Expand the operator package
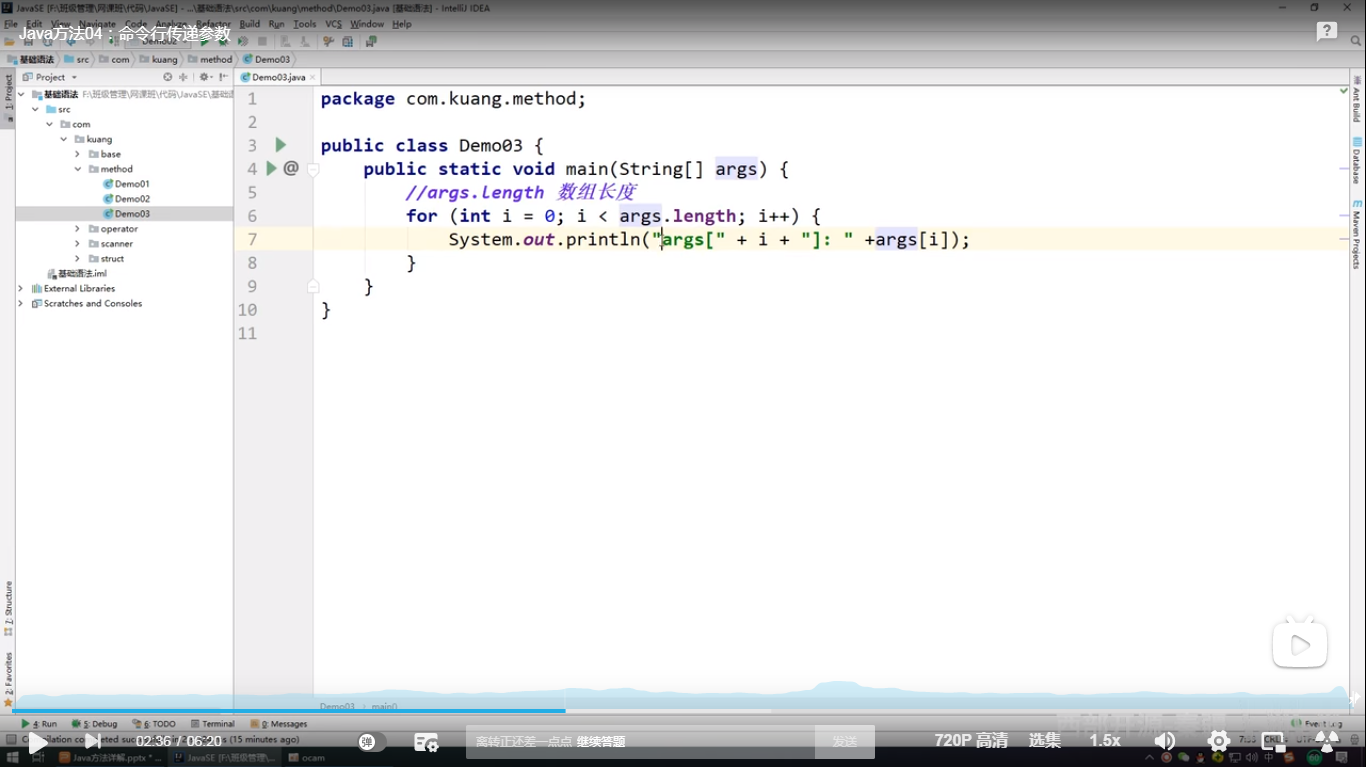Image resolution: width=1366 pixels, height=767 pixels. coord(77,229)
